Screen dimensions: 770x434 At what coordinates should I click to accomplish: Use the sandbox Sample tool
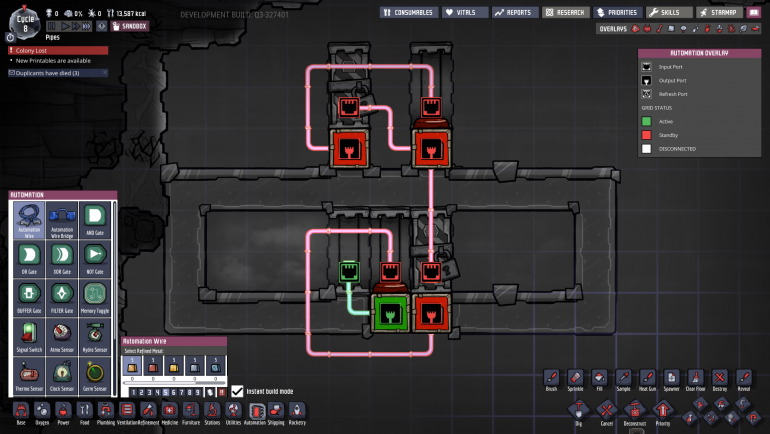tap(623, 380)
